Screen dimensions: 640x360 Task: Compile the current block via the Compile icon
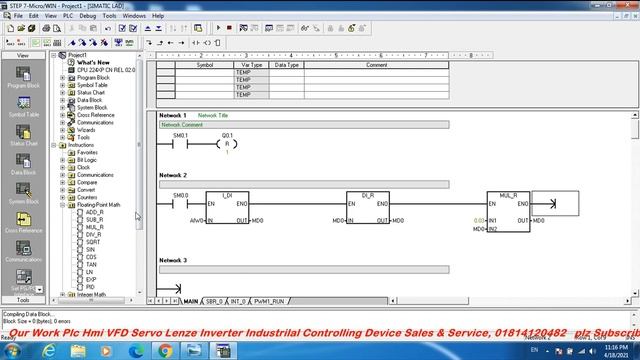122,28
